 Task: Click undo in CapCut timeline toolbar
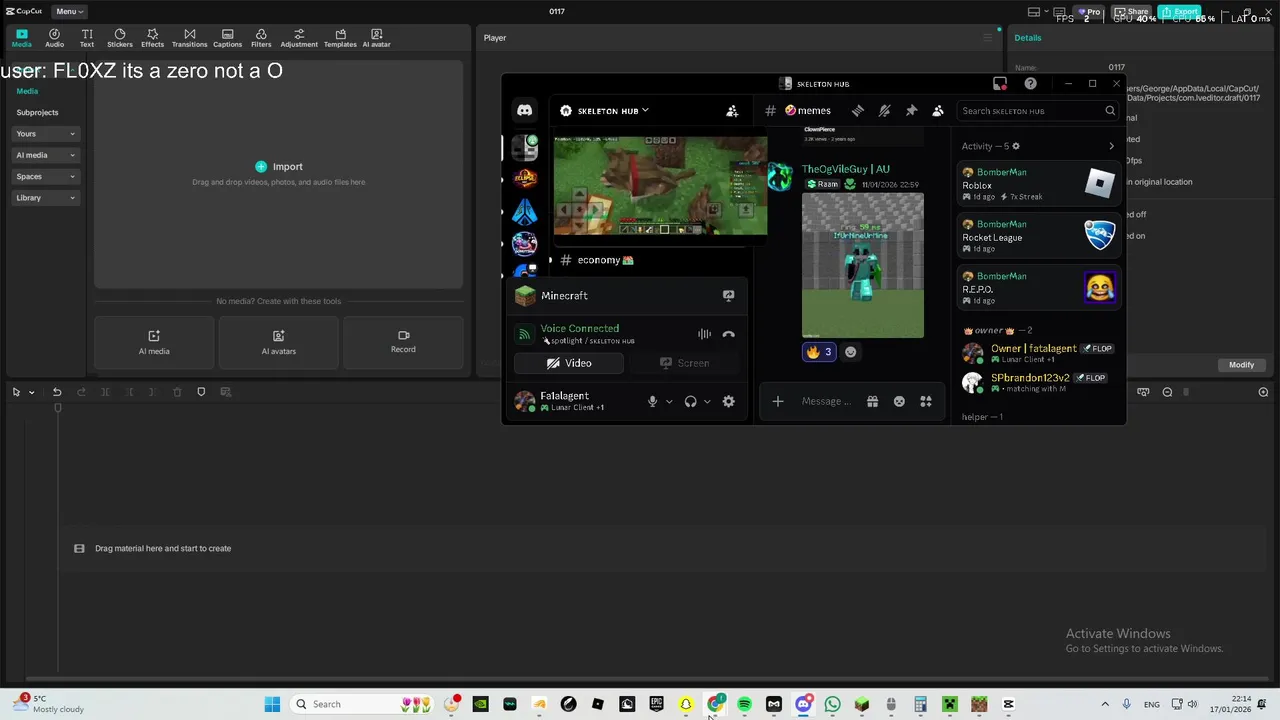pyautogui.click(x=57, y=392)
